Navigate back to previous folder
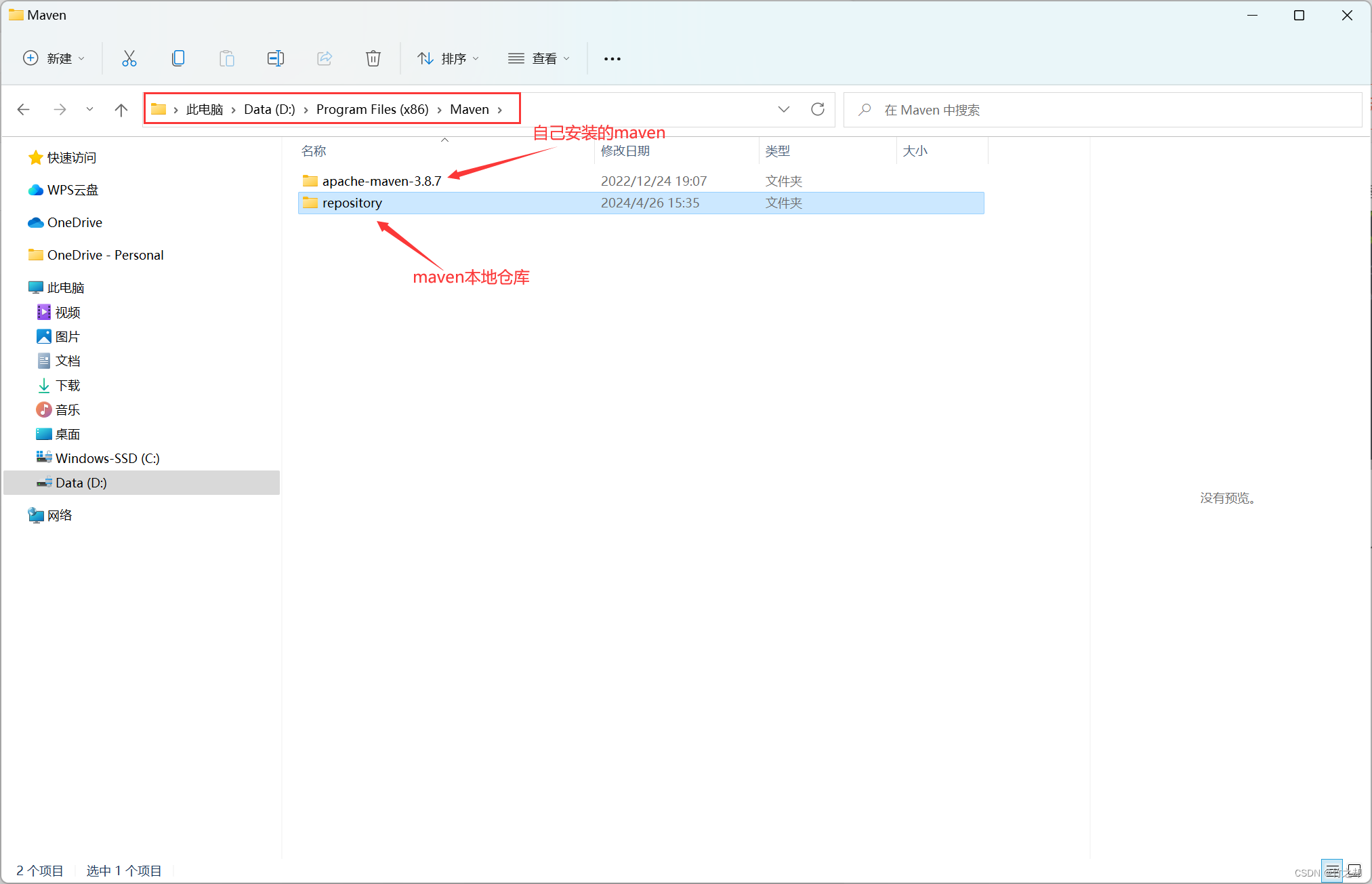This screenshot has height=884, width=1372. [24, 109]
